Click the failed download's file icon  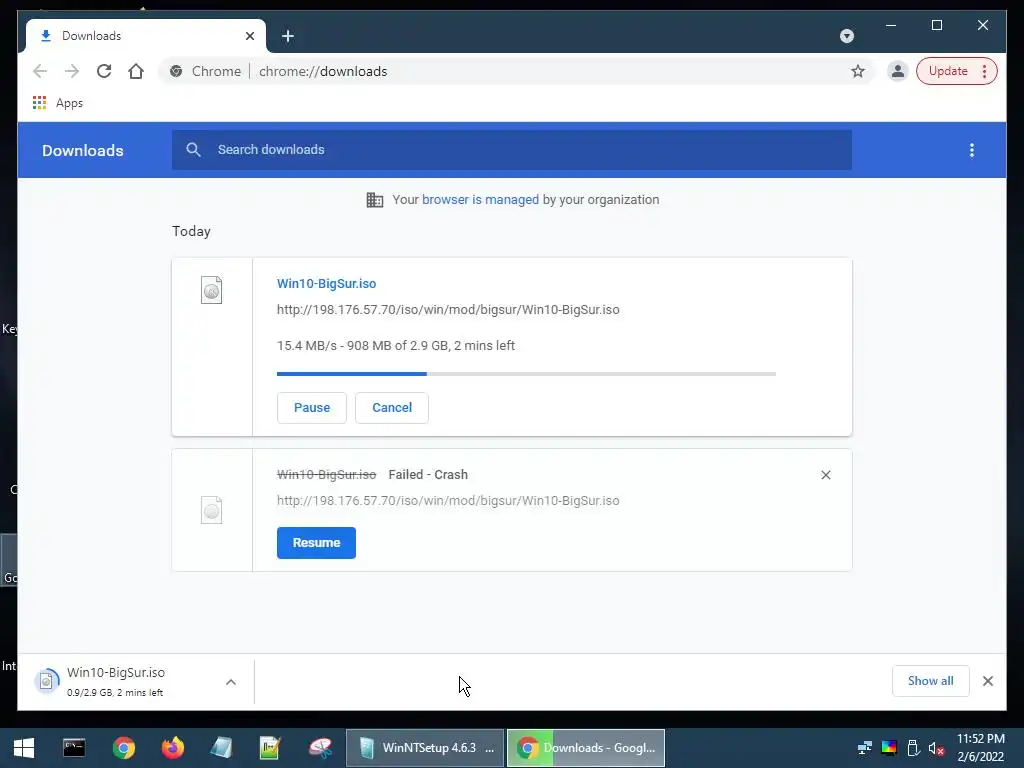click(x=212, y=510)
